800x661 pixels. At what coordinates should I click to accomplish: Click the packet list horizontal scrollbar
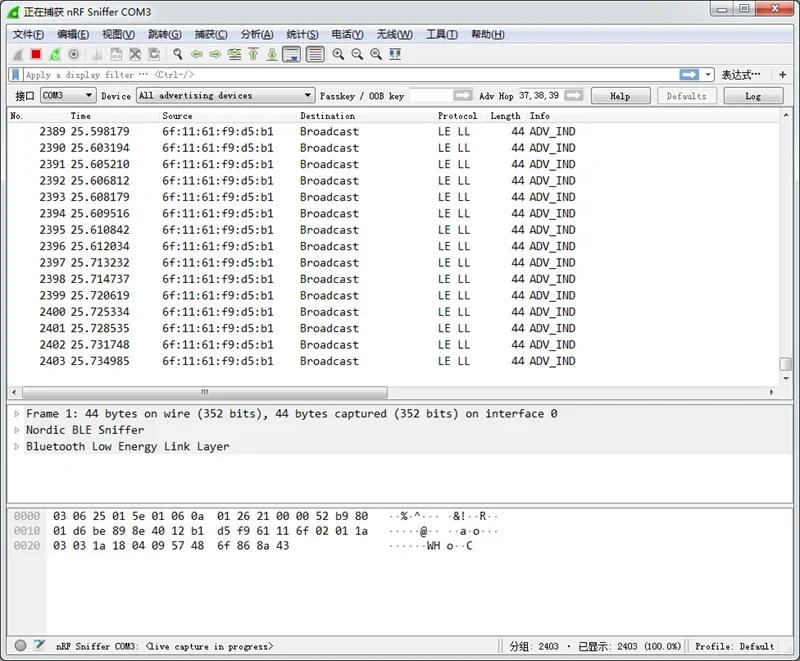(204, 392)
